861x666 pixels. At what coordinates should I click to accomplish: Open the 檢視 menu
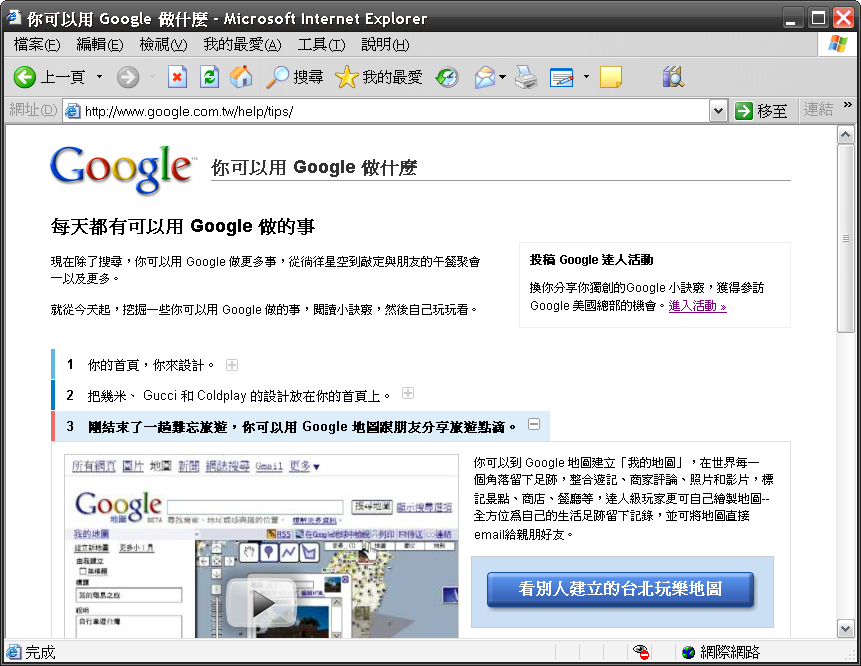163,44
